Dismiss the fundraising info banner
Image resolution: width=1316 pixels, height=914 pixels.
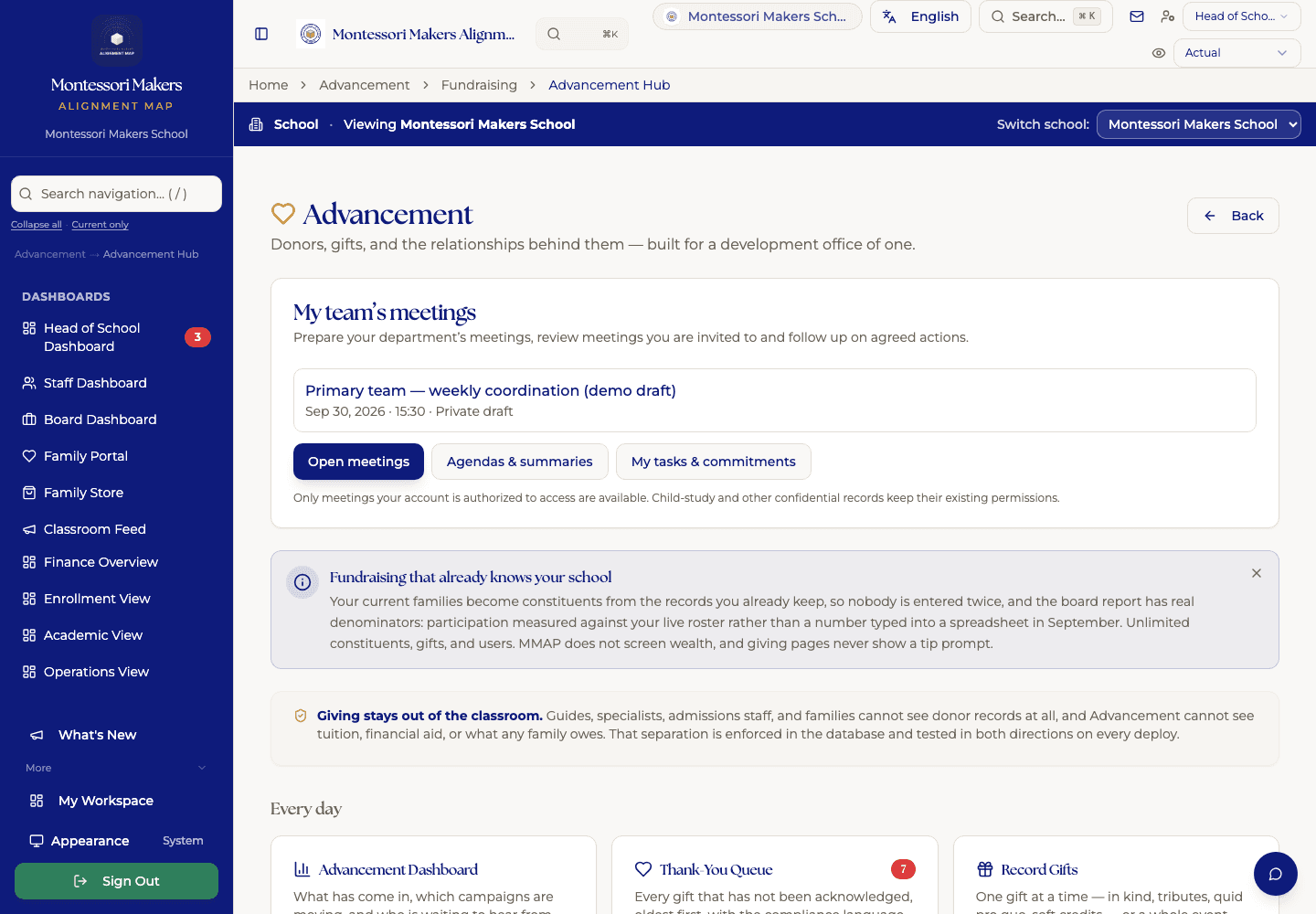(1257, 573)
